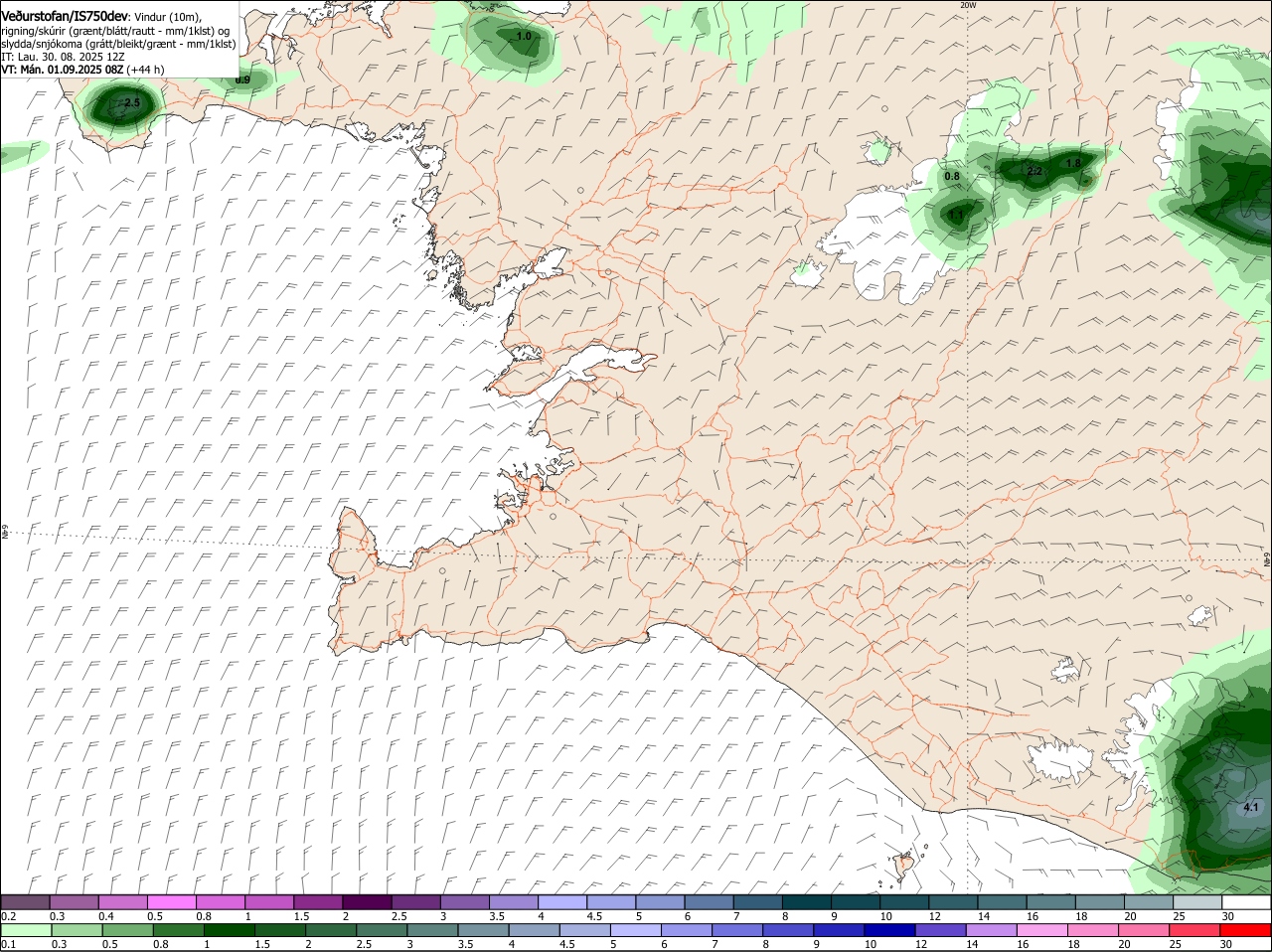Click the 'slydda/snjókoma' description line in the header
The height and width of the screenshot is (952, 1272).
(118, 44)
